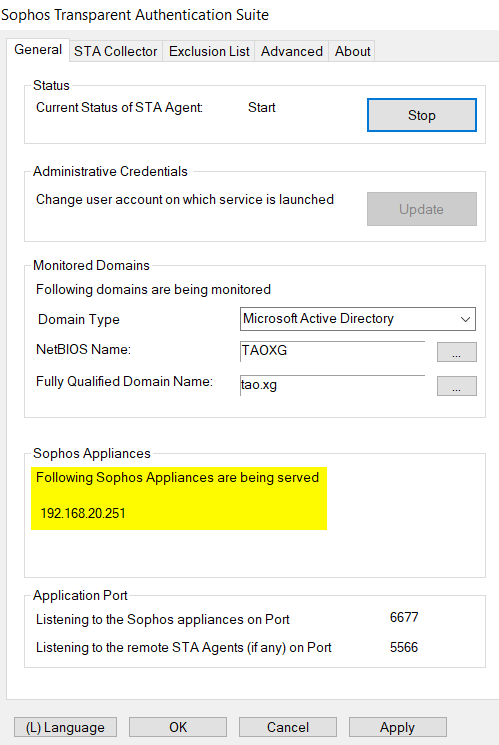
Task: Click the port value 5566
Action: (x=404, y=647)
